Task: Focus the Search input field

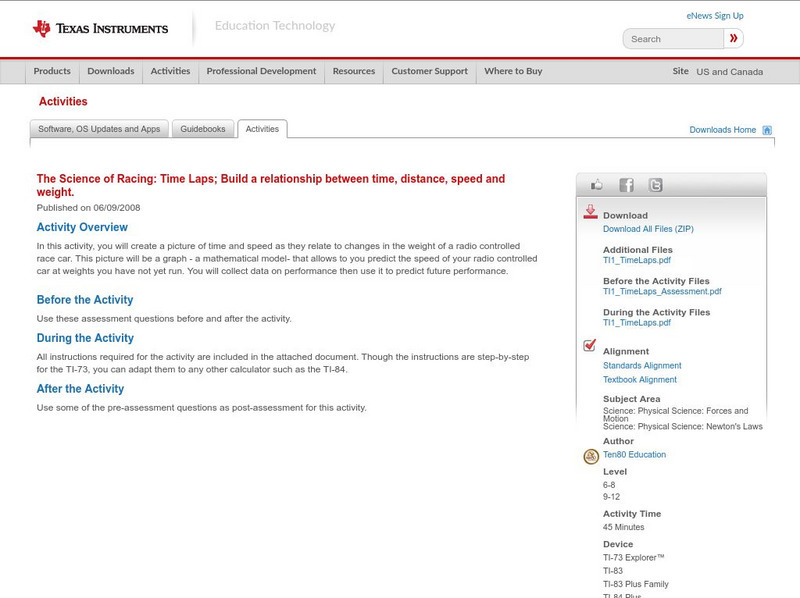Action: [673, 39]
